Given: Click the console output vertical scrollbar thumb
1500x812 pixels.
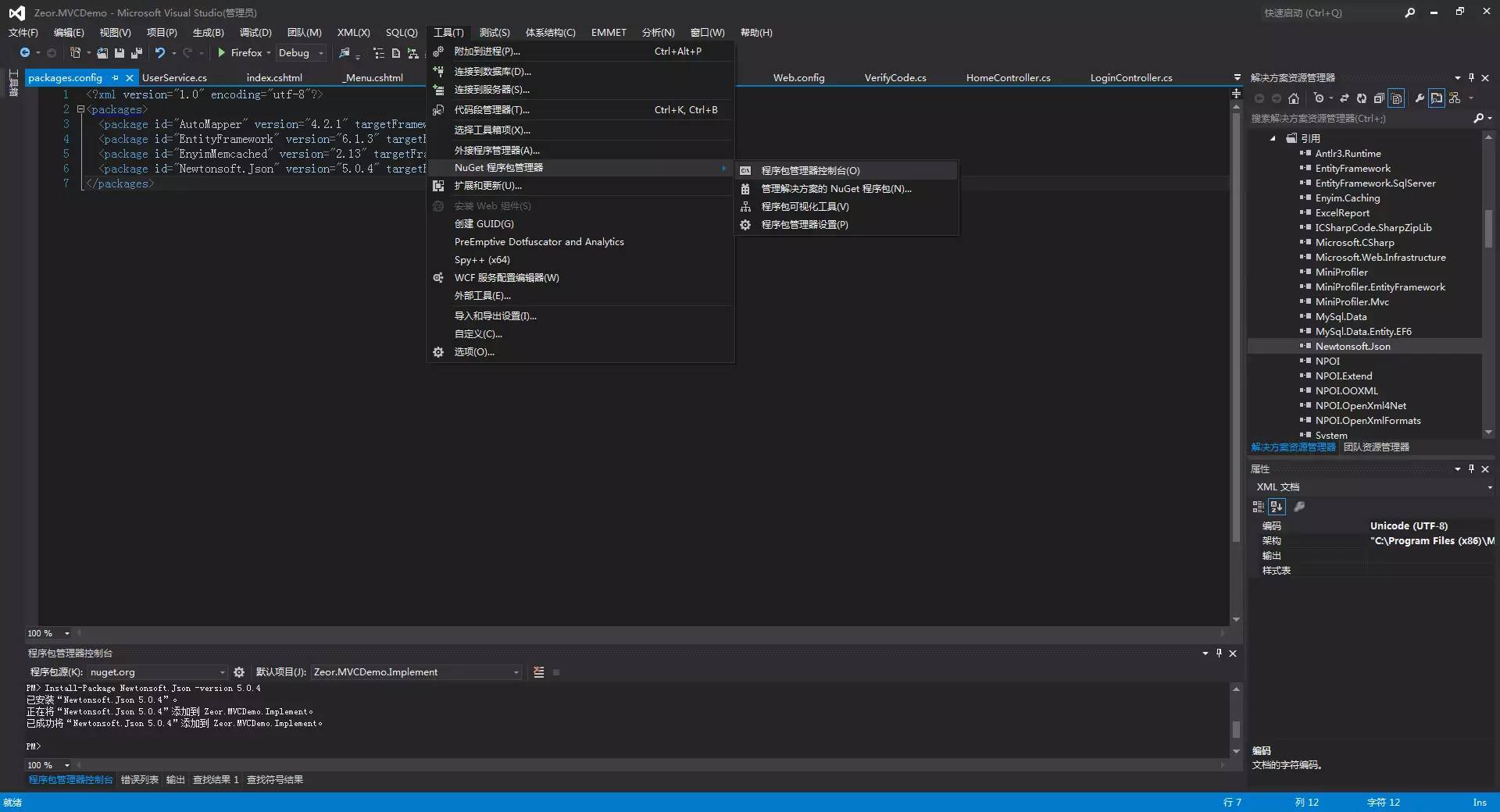Looking at the screenshot, I should click(1236, 728).
